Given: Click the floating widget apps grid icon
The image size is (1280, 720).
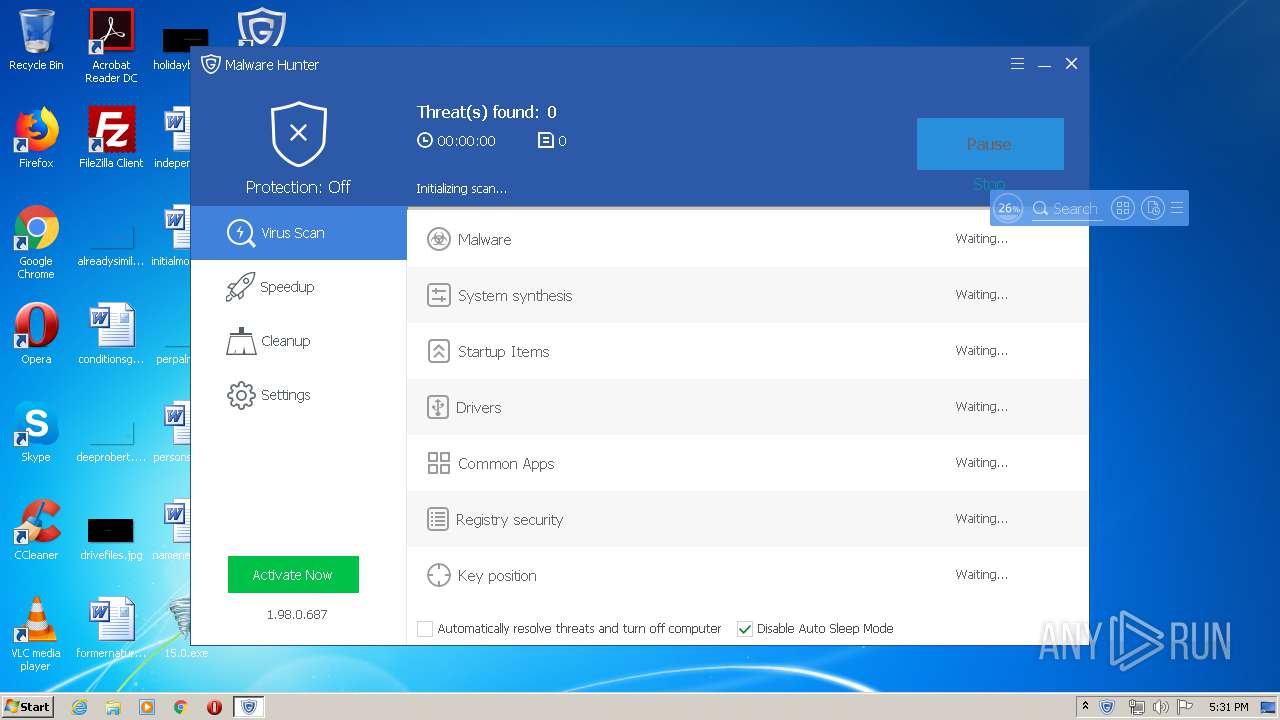Looking at the screenshot, I should pyautogui.click(x=1123, y=208).
